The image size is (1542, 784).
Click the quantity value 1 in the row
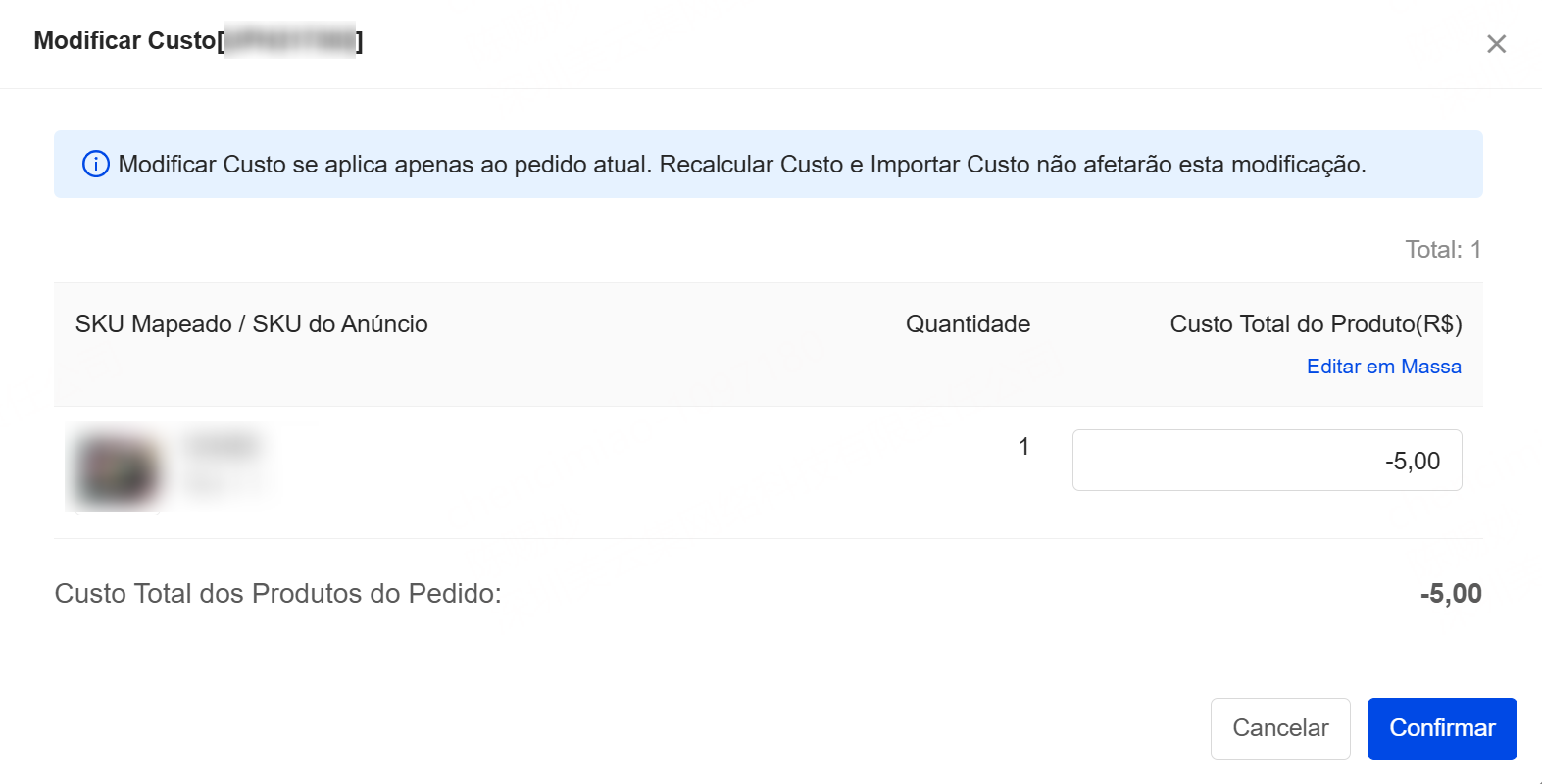(x=1023, y=447)
